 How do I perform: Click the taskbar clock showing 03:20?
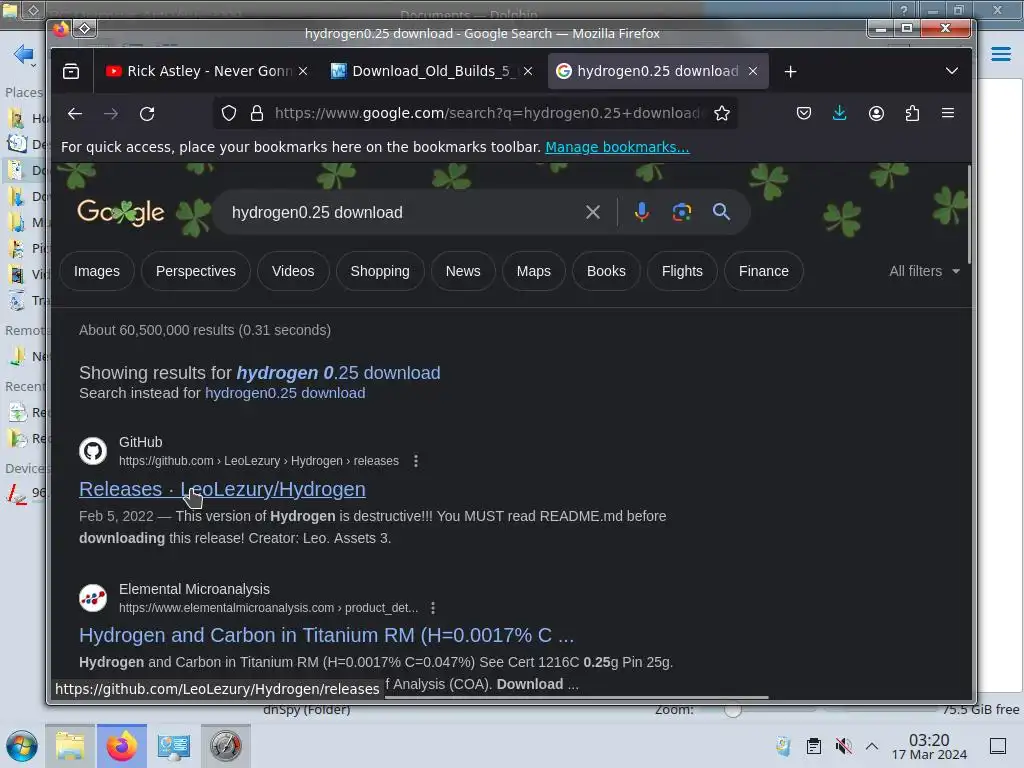tap(929, 746)
